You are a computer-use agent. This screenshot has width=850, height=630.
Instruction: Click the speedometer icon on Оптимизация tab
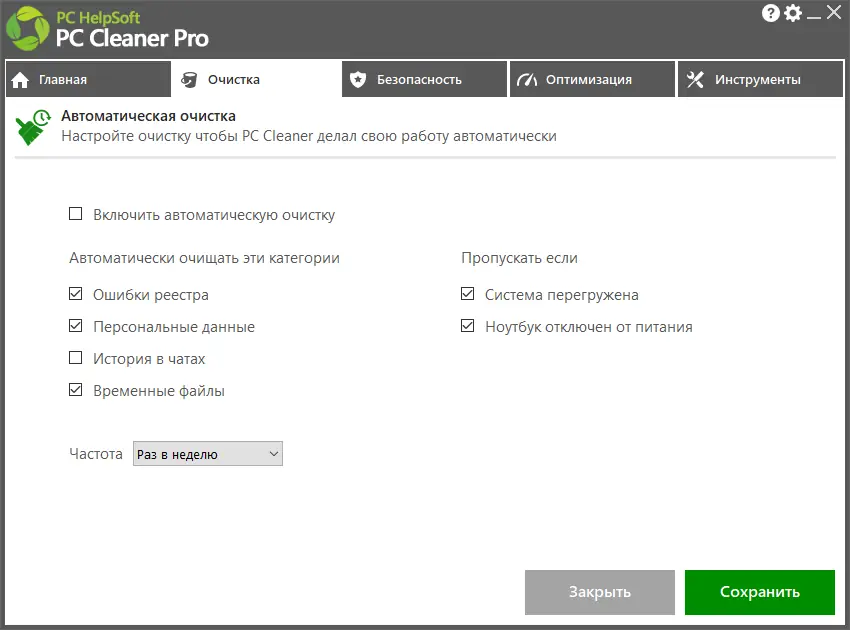click(526, 80)
